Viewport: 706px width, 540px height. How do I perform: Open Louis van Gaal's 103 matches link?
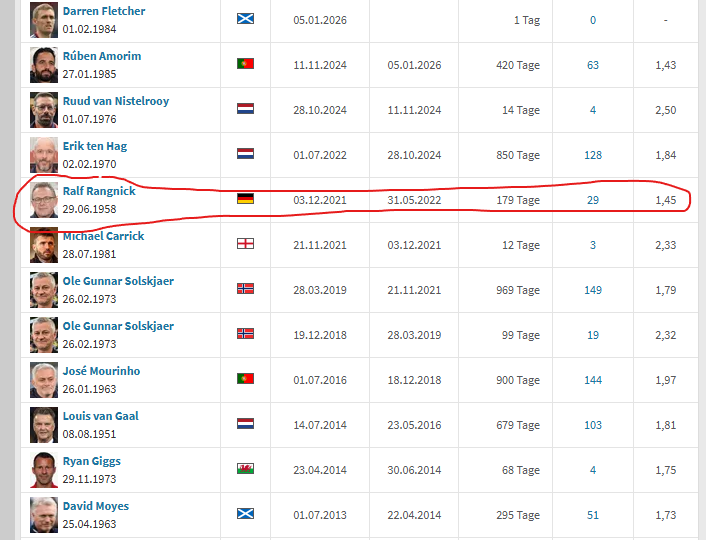coord(593,425)
